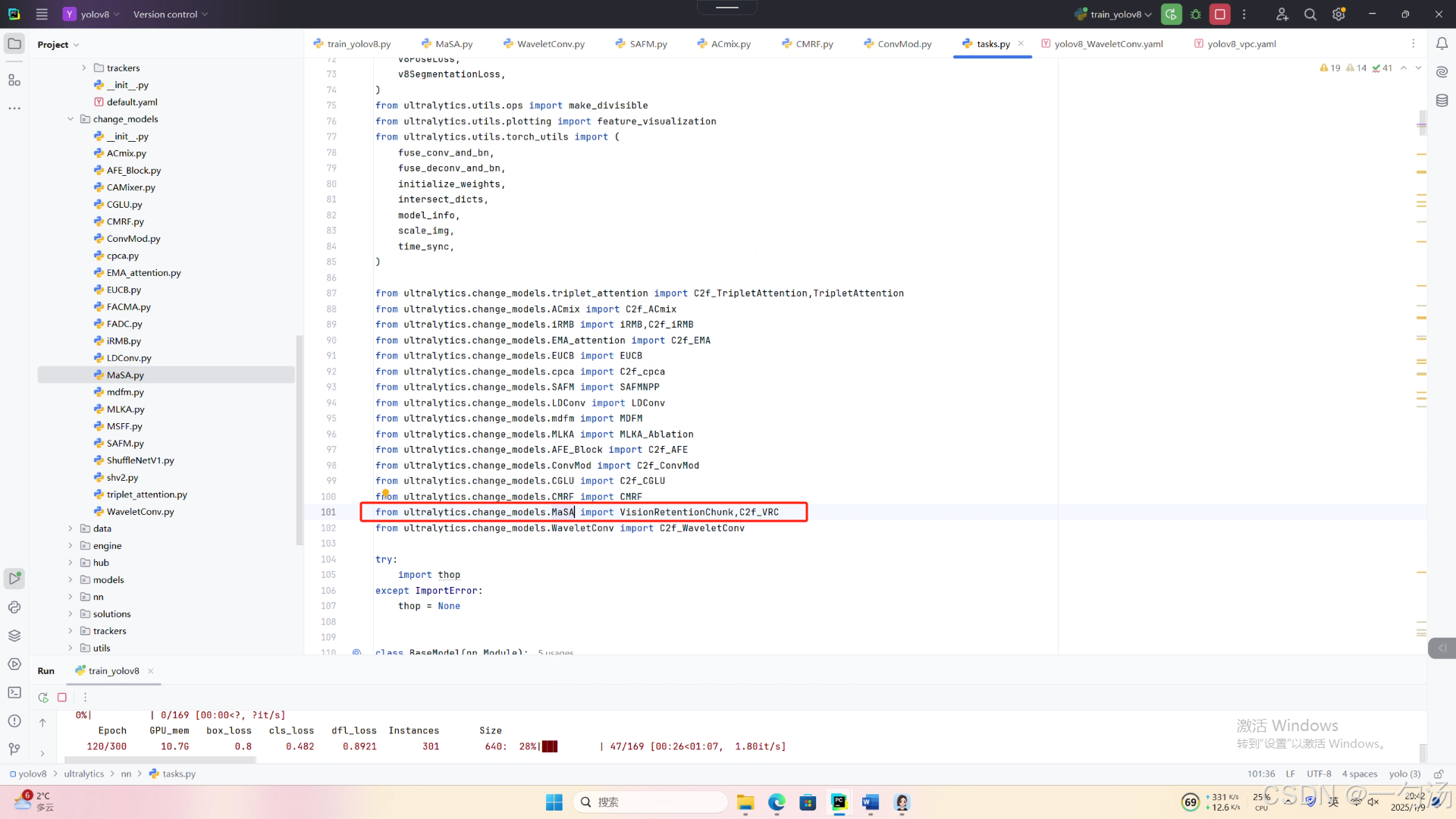Toggle the read-only lock icon in status bar
The image size is (1456, 819).
point(1438,774)
